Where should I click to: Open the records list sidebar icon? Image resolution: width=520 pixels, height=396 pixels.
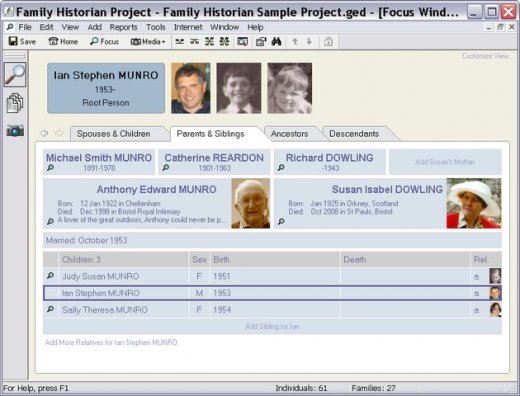pos(15,103)
